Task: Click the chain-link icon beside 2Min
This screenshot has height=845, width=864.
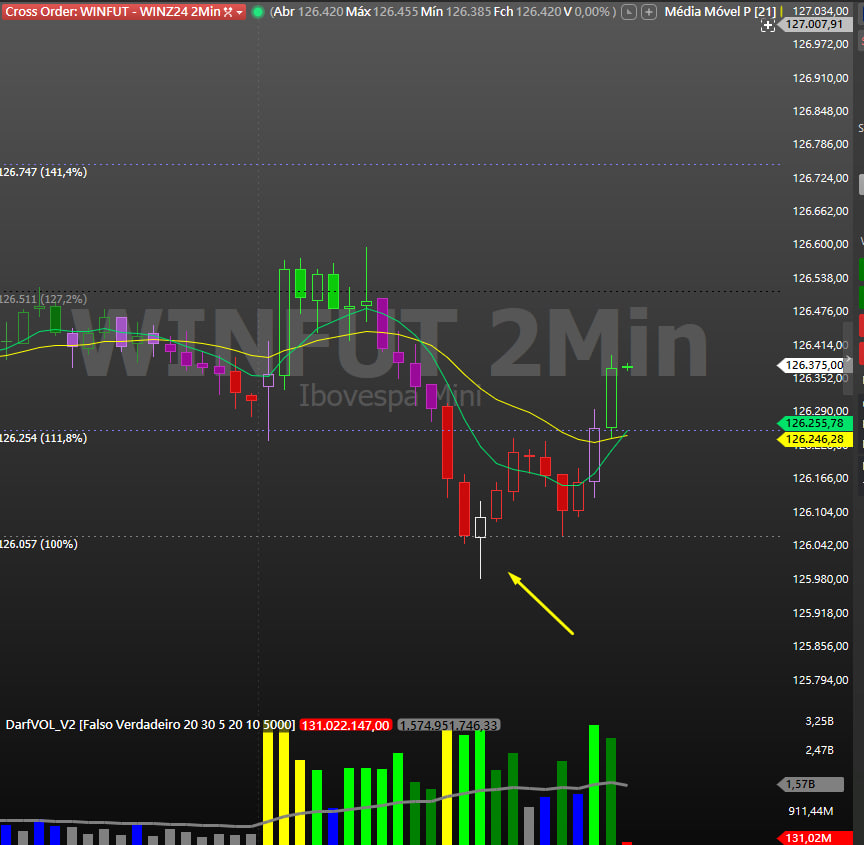Action: [228, 12]
